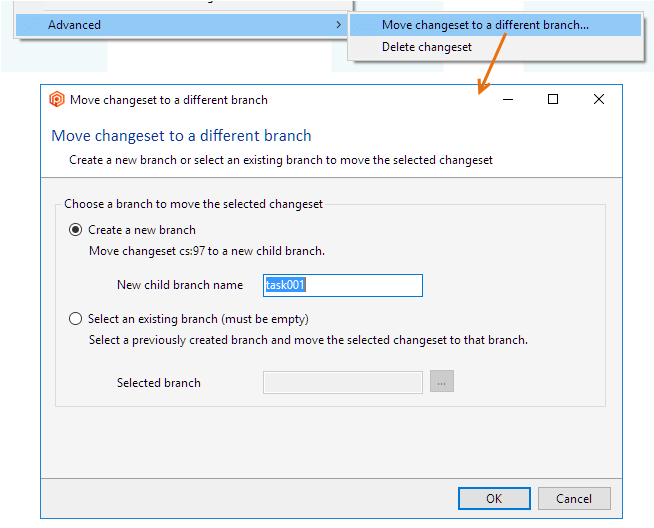Open the Advanced context menu item
The height and width of the screenshot is (528, 654).
coord(182,25)
